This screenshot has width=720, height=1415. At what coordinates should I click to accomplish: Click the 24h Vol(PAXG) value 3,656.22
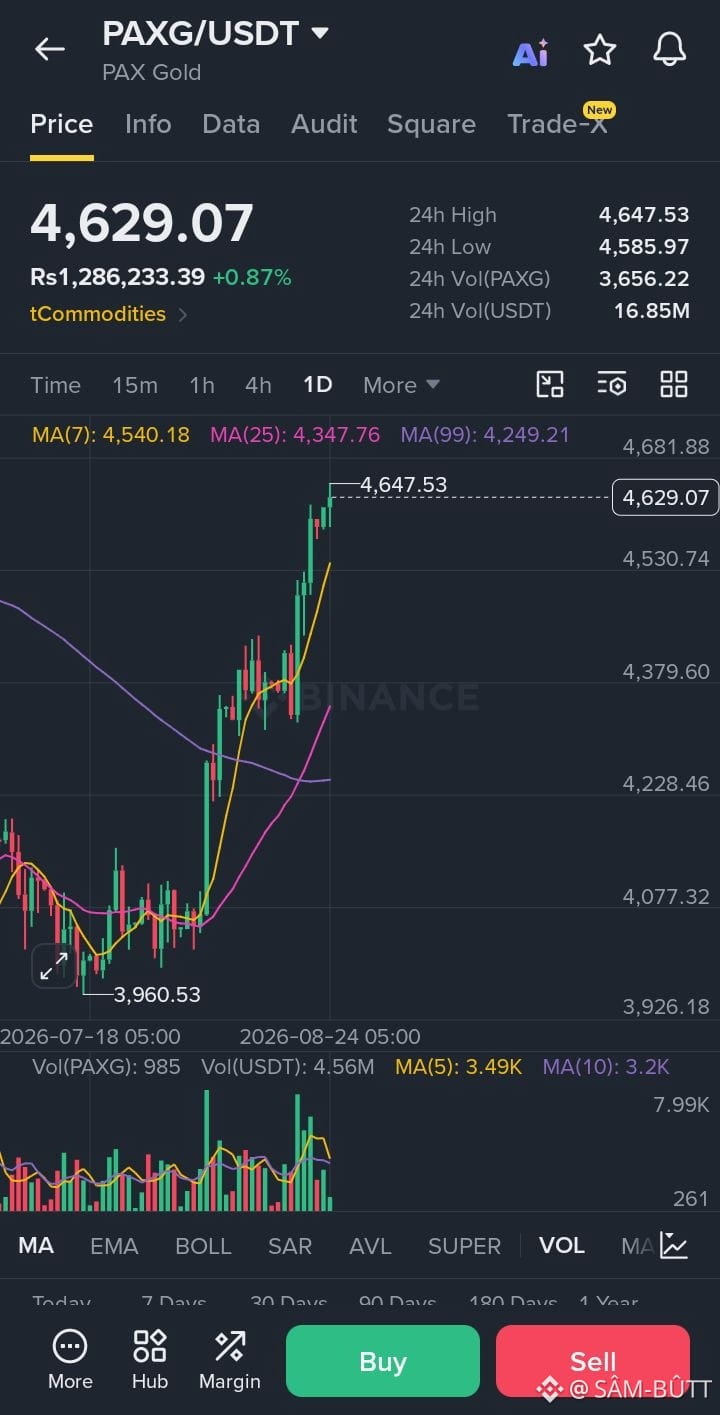point(644,279)
